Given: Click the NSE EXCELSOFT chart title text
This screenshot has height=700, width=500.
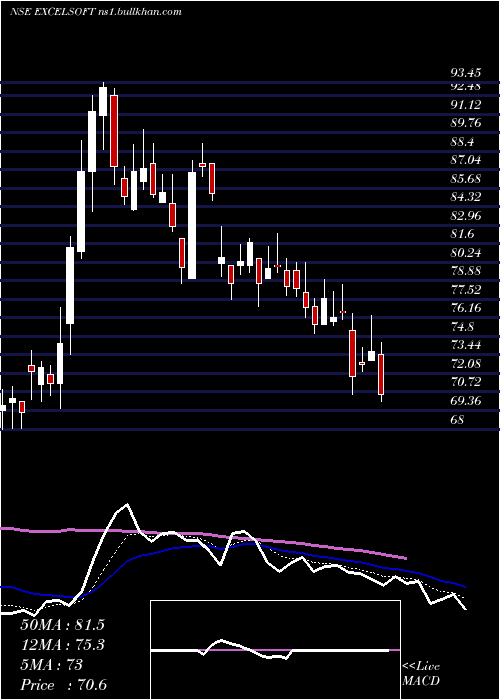Looking at the screenshot, I should click(x=96, y=12).
